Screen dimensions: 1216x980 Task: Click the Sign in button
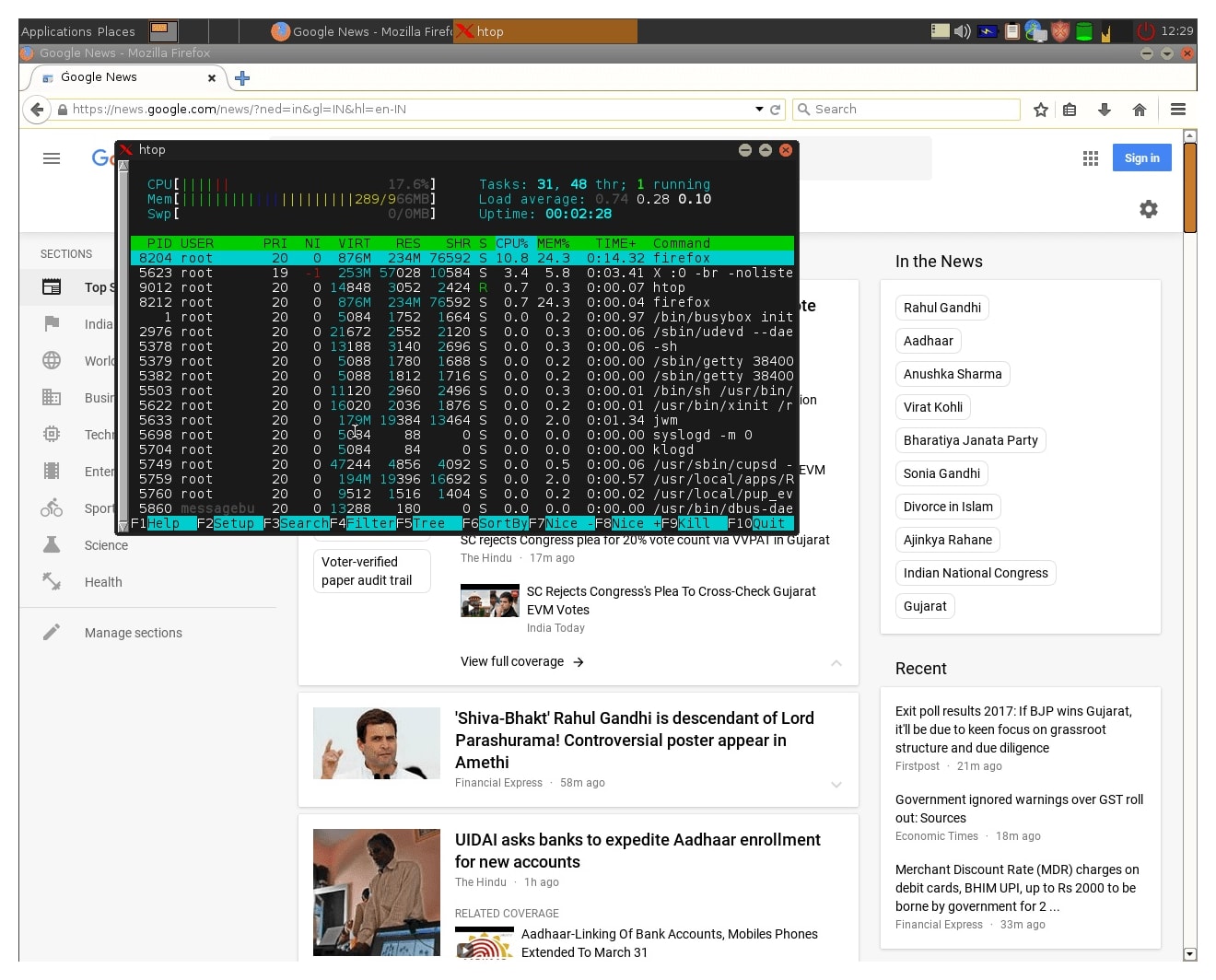pos(1142,158)
